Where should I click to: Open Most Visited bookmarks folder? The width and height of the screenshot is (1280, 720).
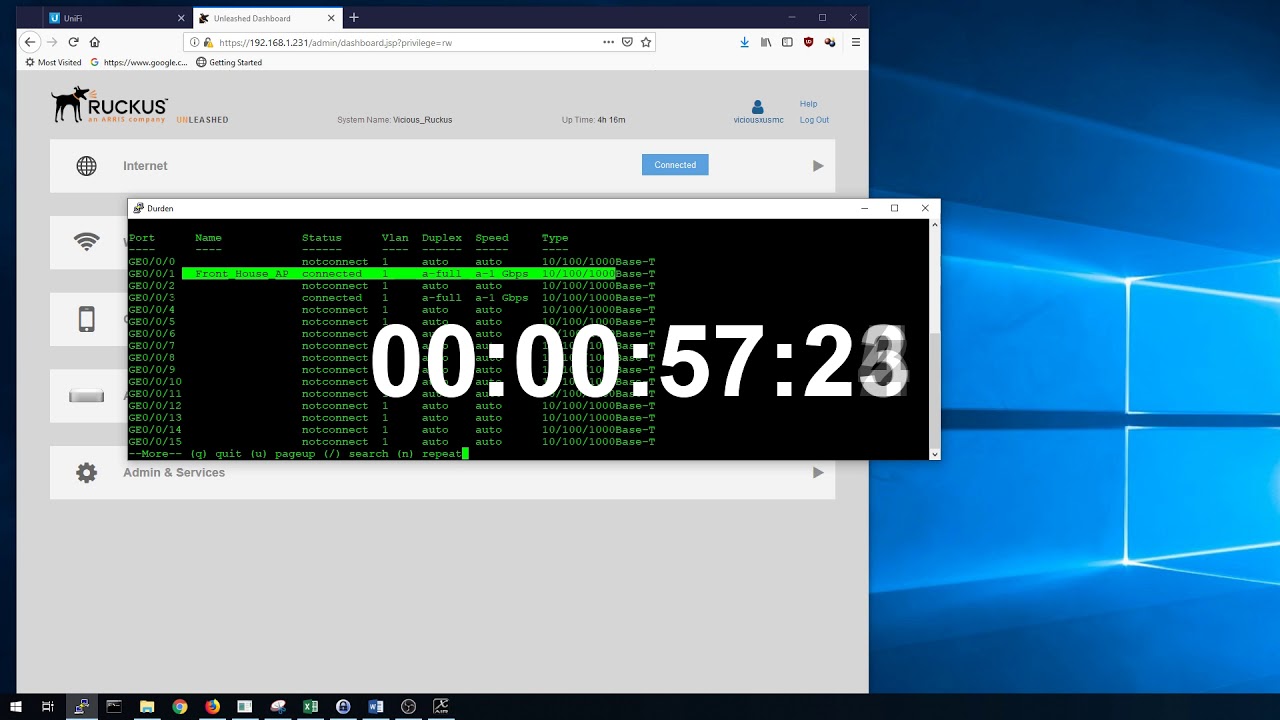(53, 62)
